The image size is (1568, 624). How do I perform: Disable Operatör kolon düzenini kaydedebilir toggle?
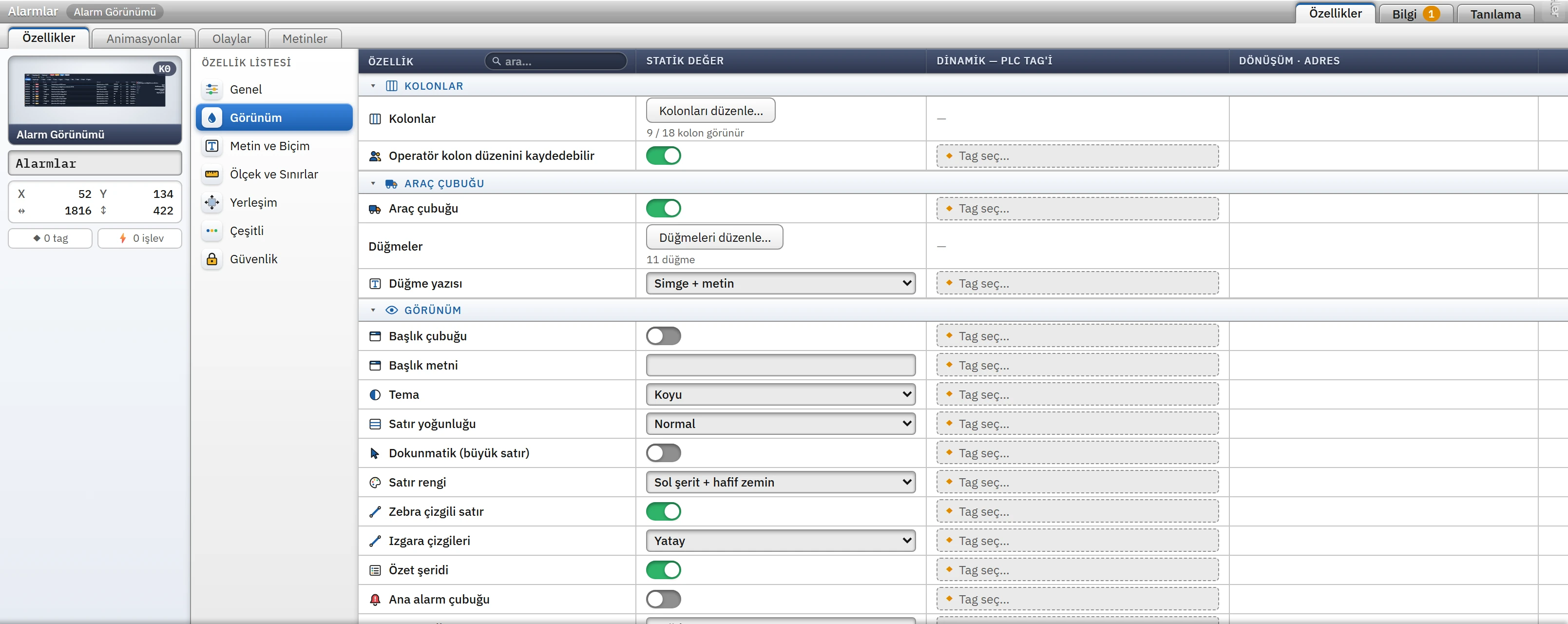663,156
